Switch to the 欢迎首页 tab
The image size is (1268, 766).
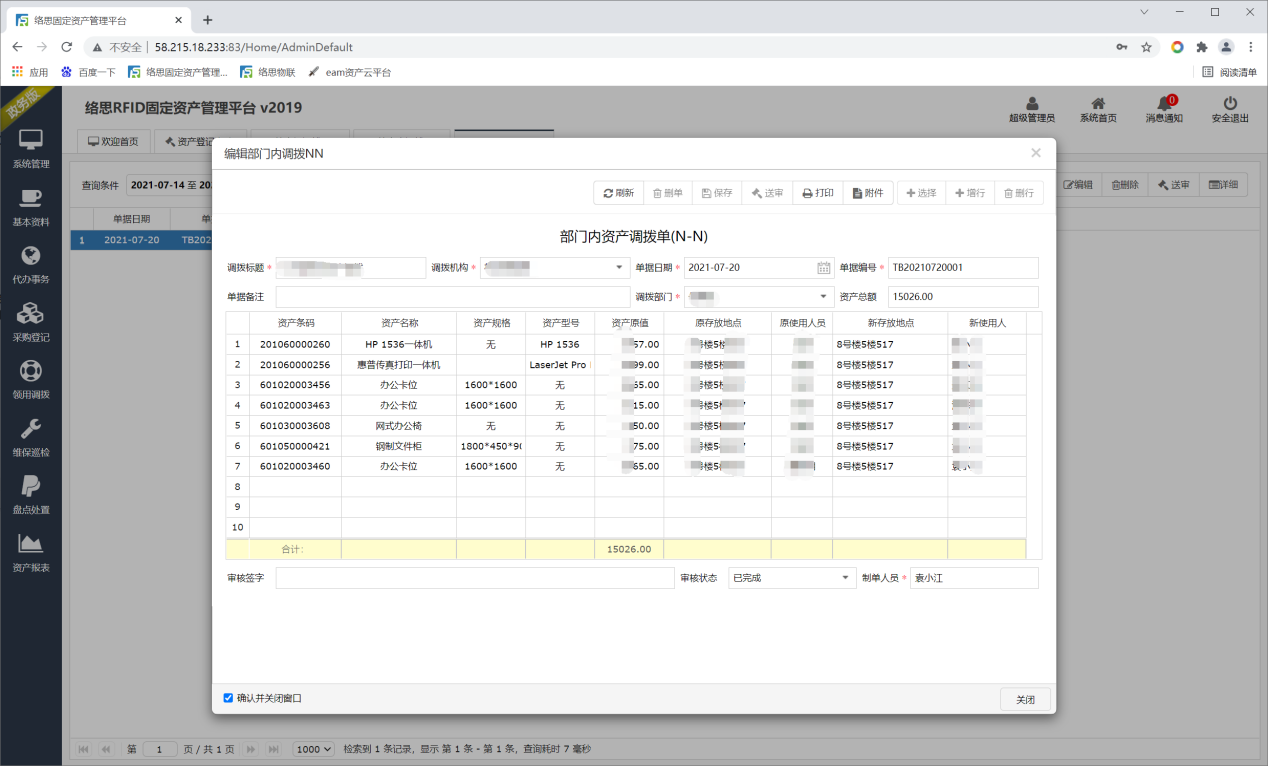pyautogui.click(x=113, y=142)
